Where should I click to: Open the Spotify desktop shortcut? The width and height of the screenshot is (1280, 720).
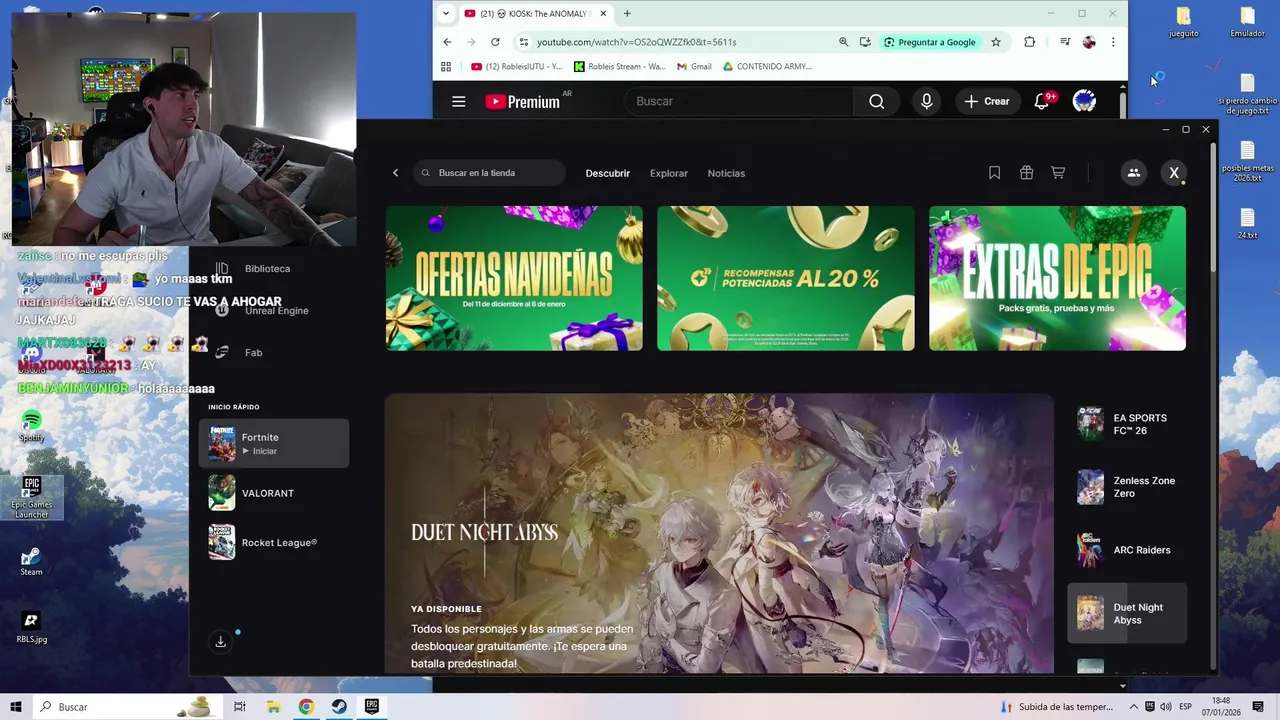(x=31, y=426)
